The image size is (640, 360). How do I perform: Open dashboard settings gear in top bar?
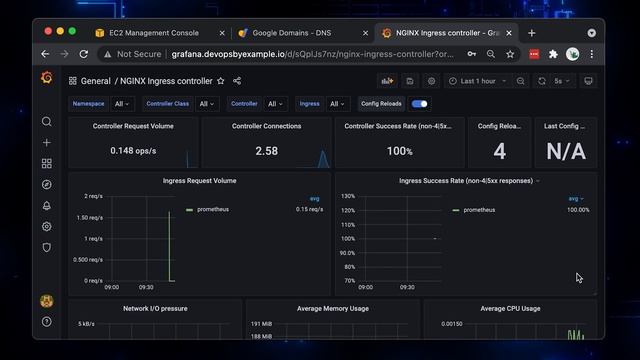[431, 81]
